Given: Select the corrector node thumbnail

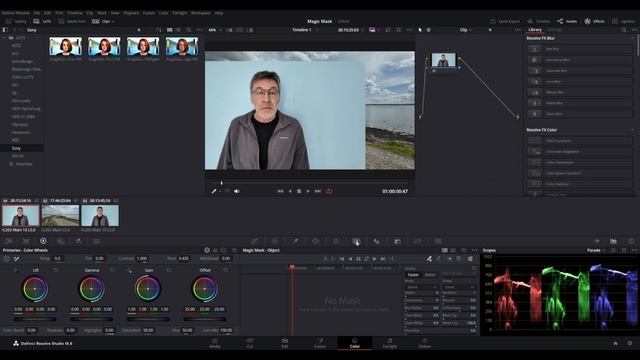Looking at the screenshot, I should 443,60.
